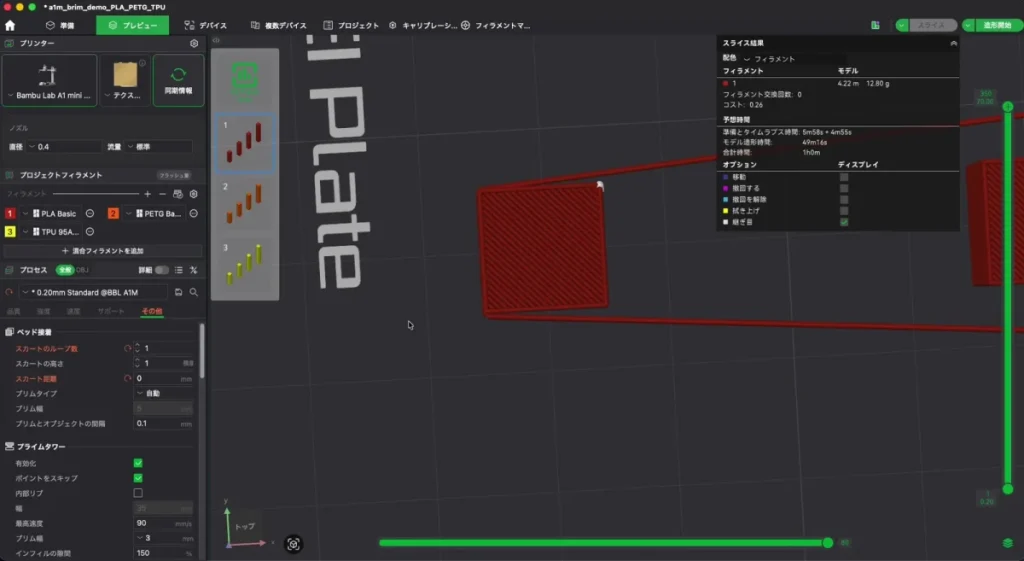The image size is (1024, 561).
Task: Enable the internal ribs checkbox
Action: 138,493
